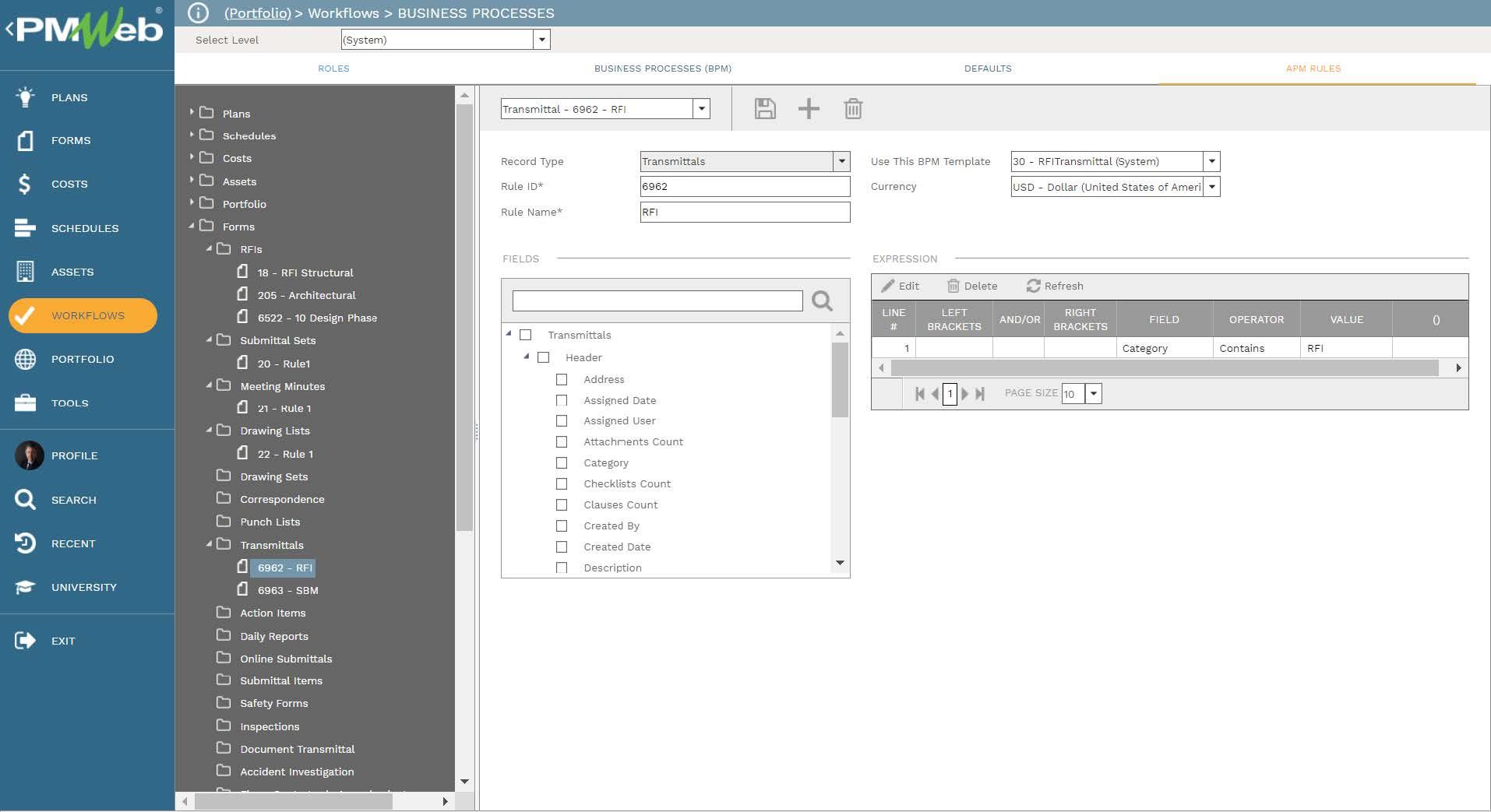Open the Costs dollar icon module
This screenshot has width=1491, height=812.
coord(25,184)
